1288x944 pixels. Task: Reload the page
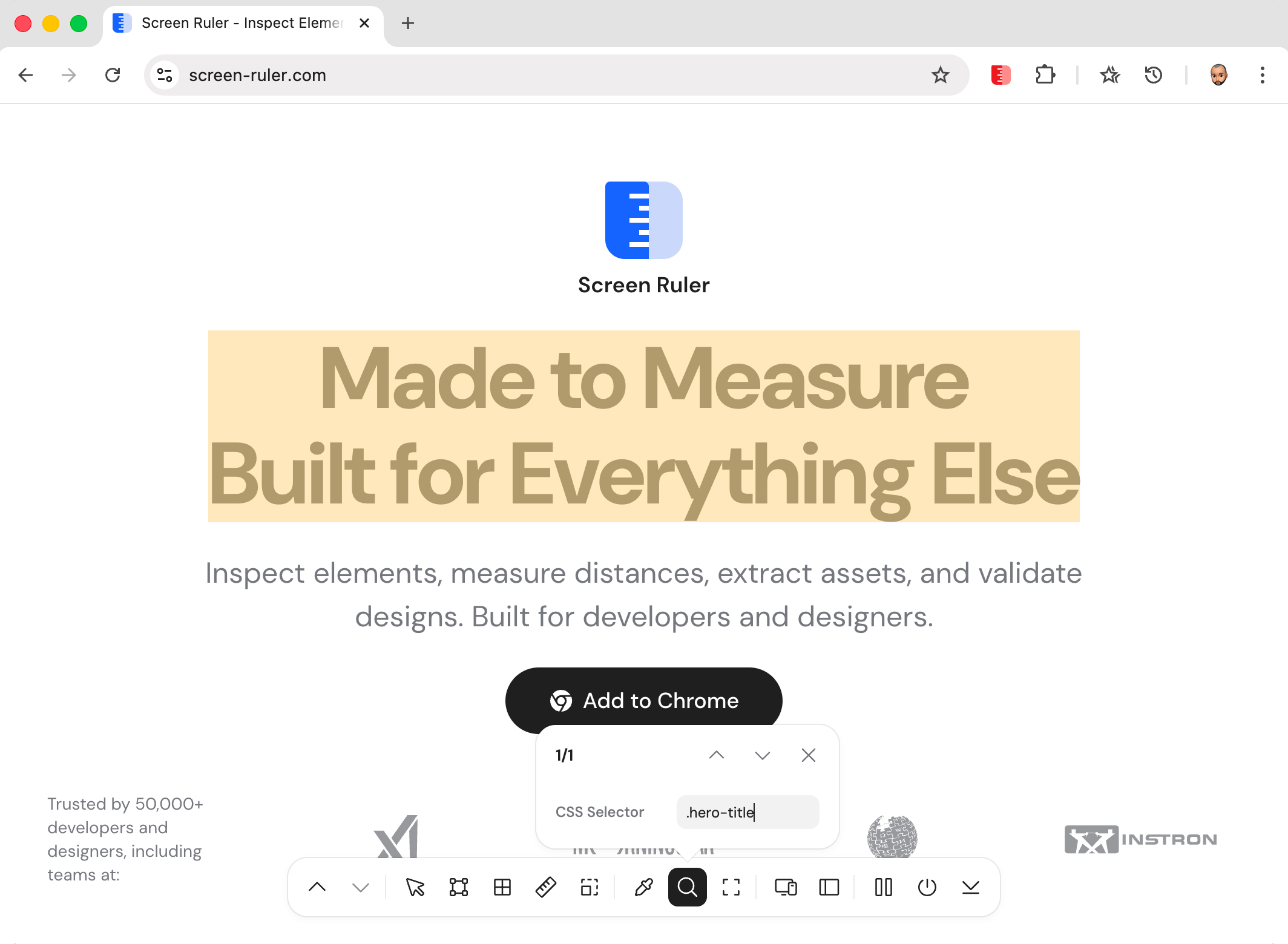tap(113, 75)
